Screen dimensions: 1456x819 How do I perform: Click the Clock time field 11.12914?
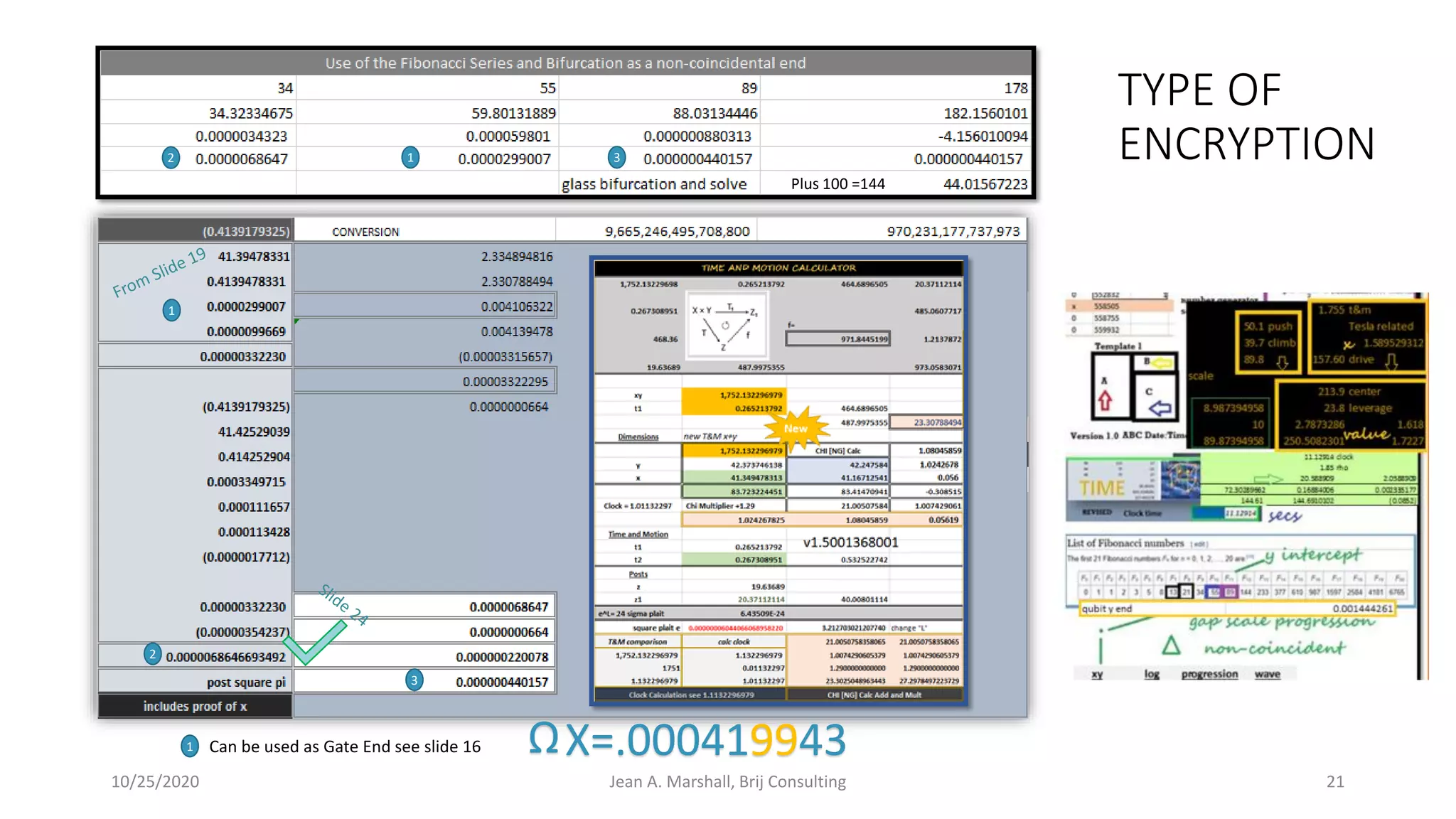click(x=1240, y=513)
